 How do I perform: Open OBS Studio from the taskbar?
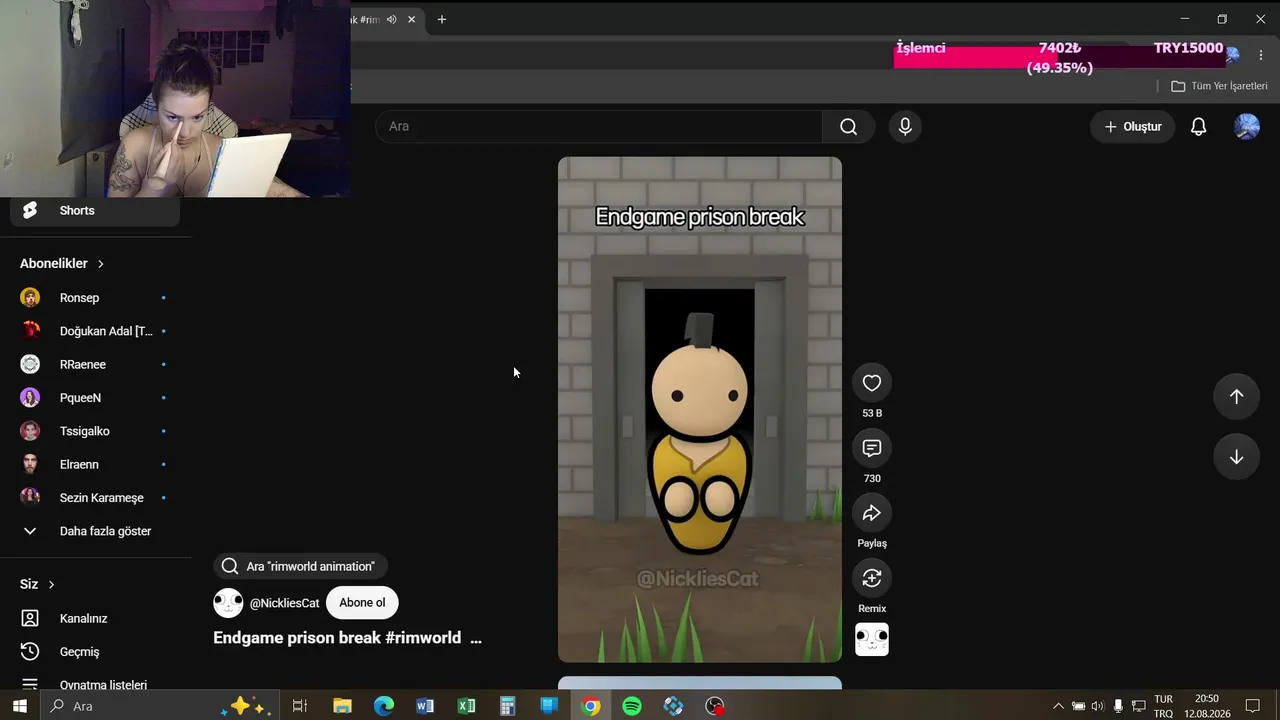point(715,706)
